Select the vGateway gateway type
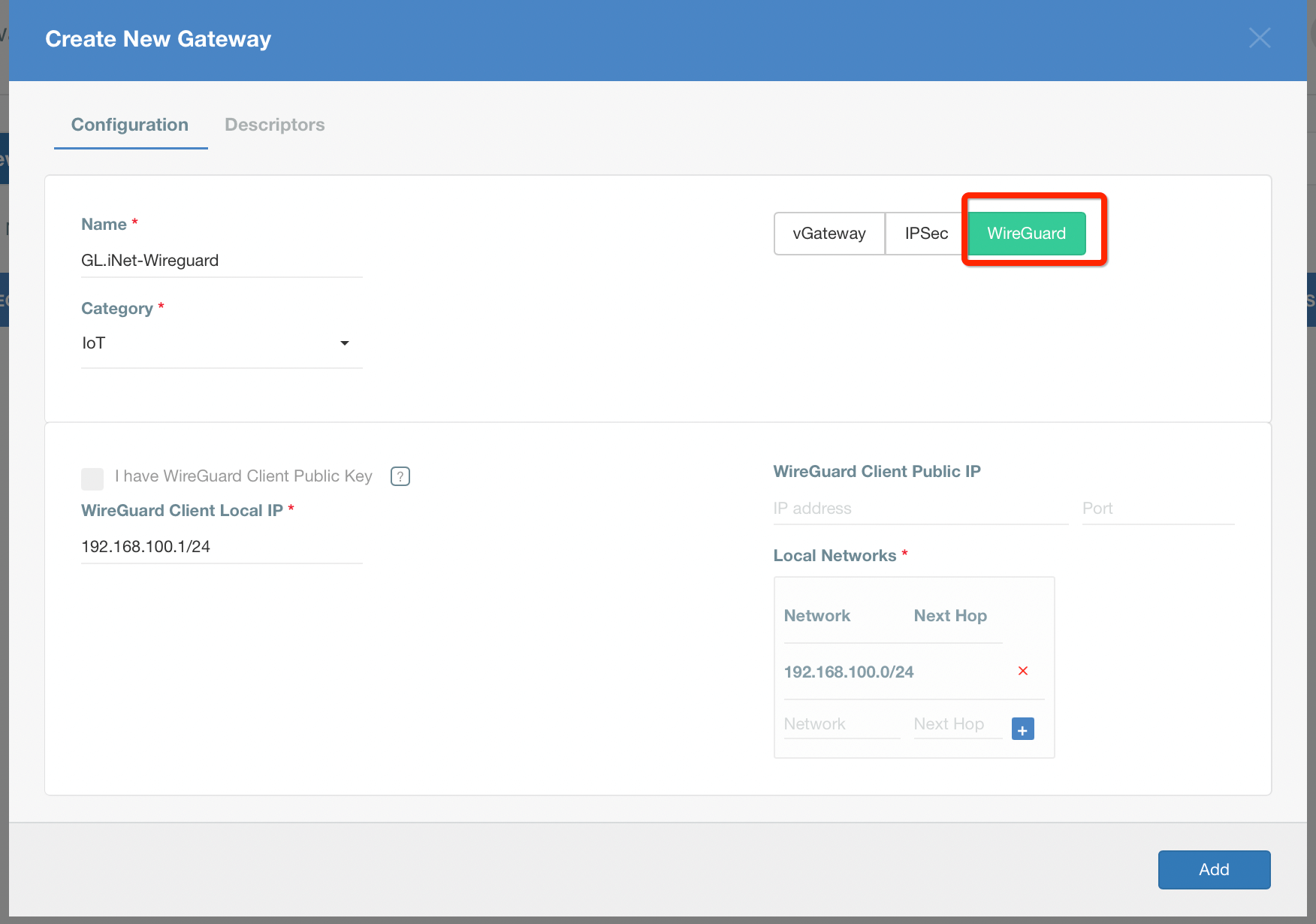The width and height of the screenshot is (1316, 924). 829,234
